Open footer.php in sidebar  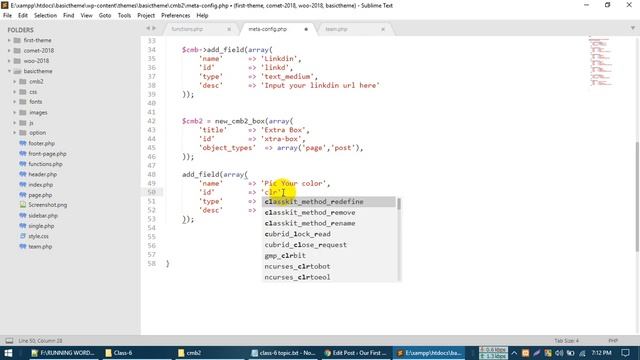pos(41,143)
